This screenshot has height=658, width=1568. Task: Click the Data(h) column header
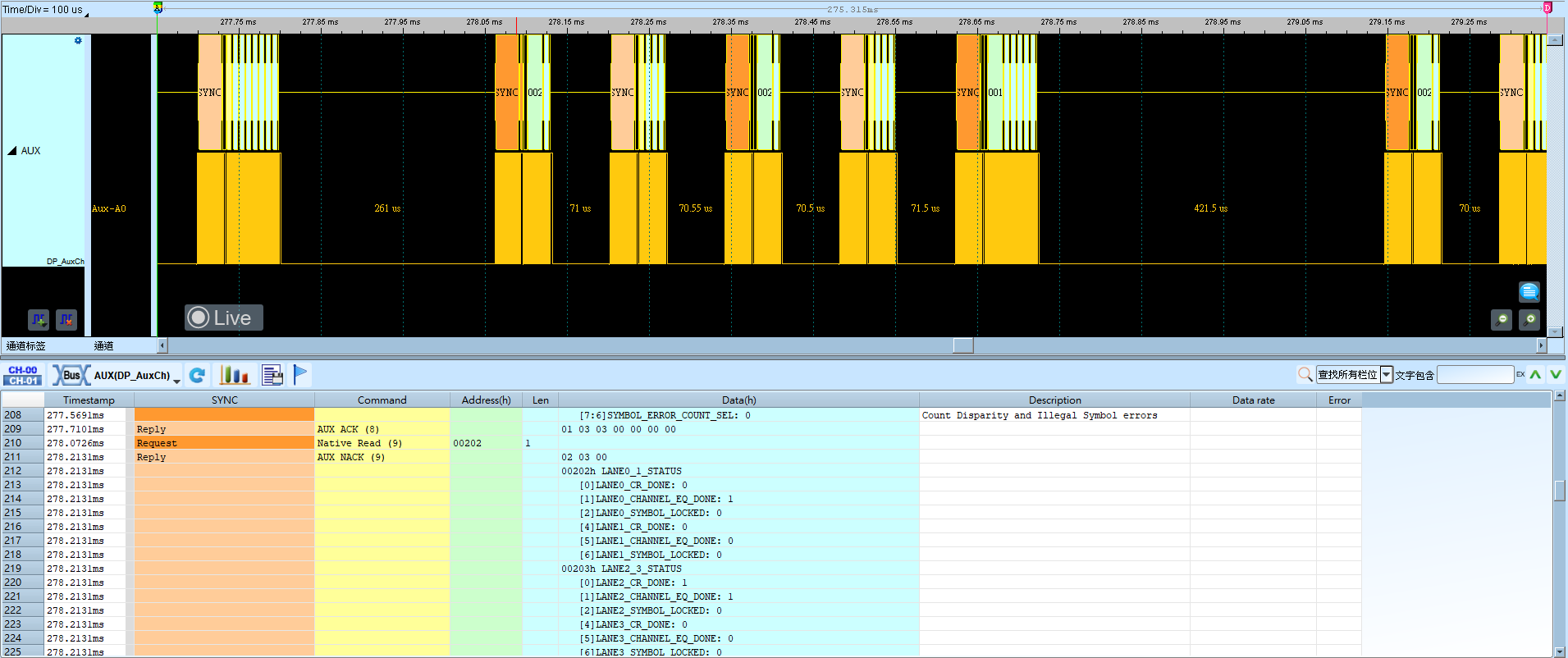click(738, 400)
